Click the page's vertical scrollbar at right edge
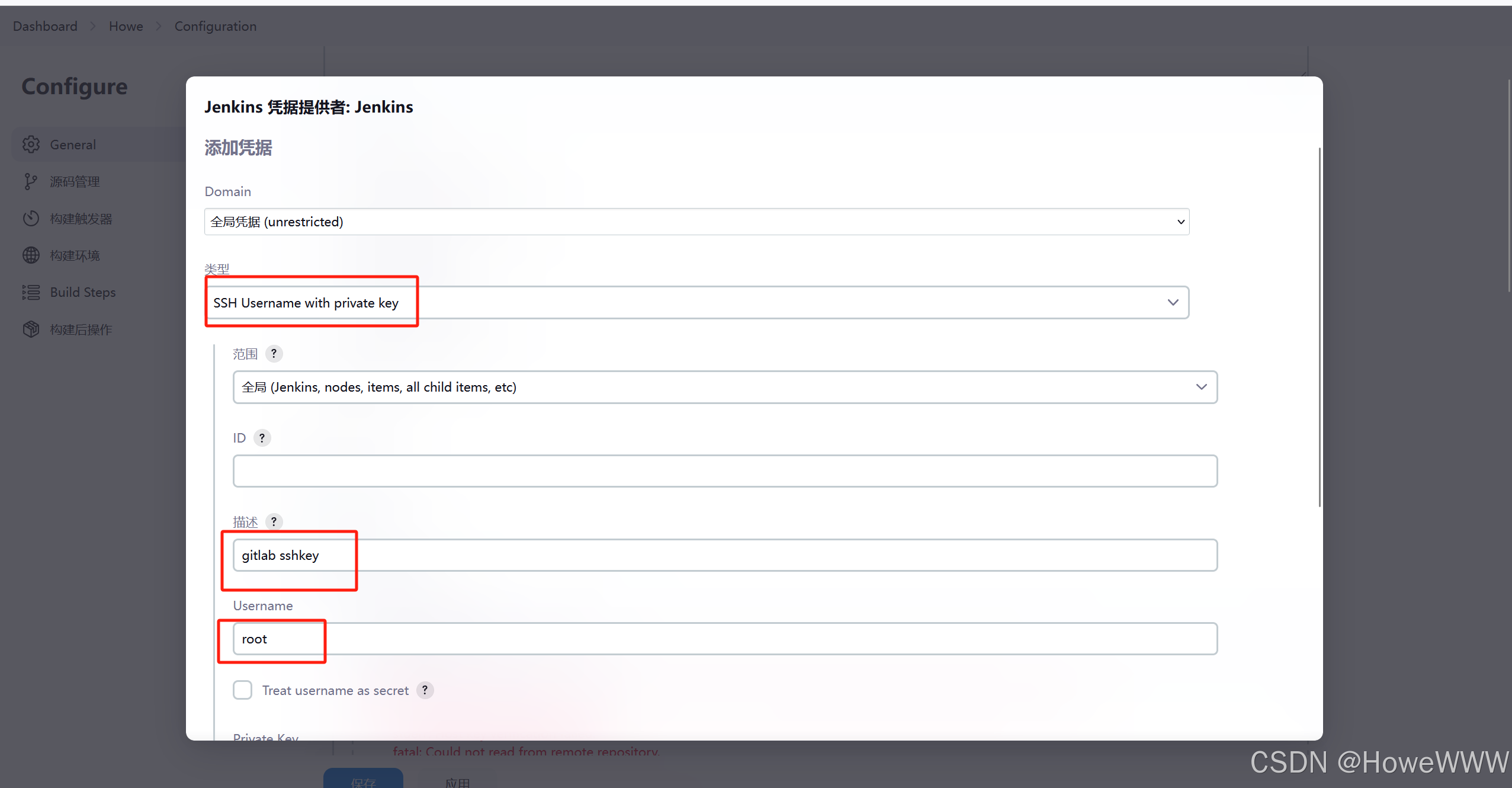This screenshot has height=788, width=1512. [1509, 187]
